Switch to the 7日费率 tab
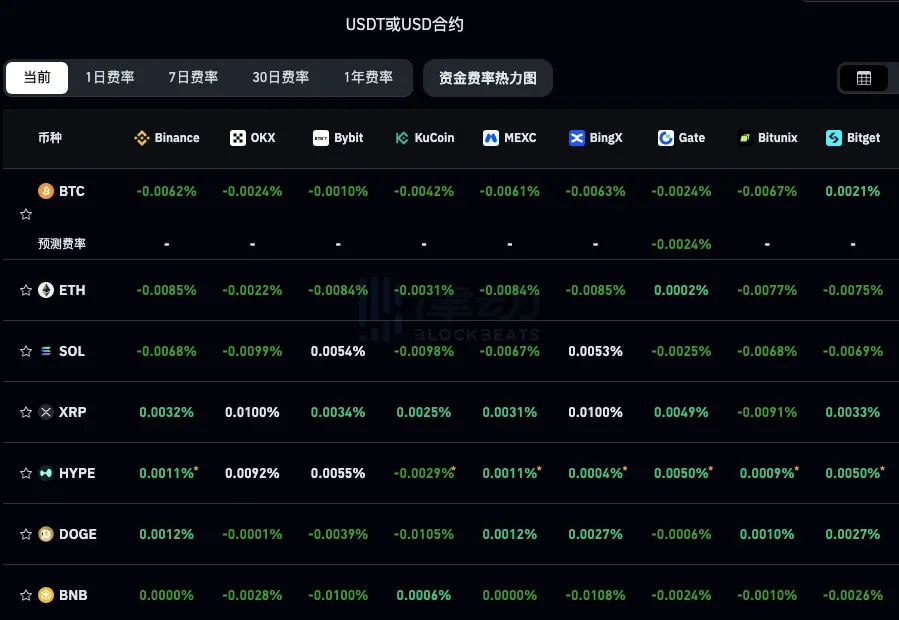 [x=193, y=77]
